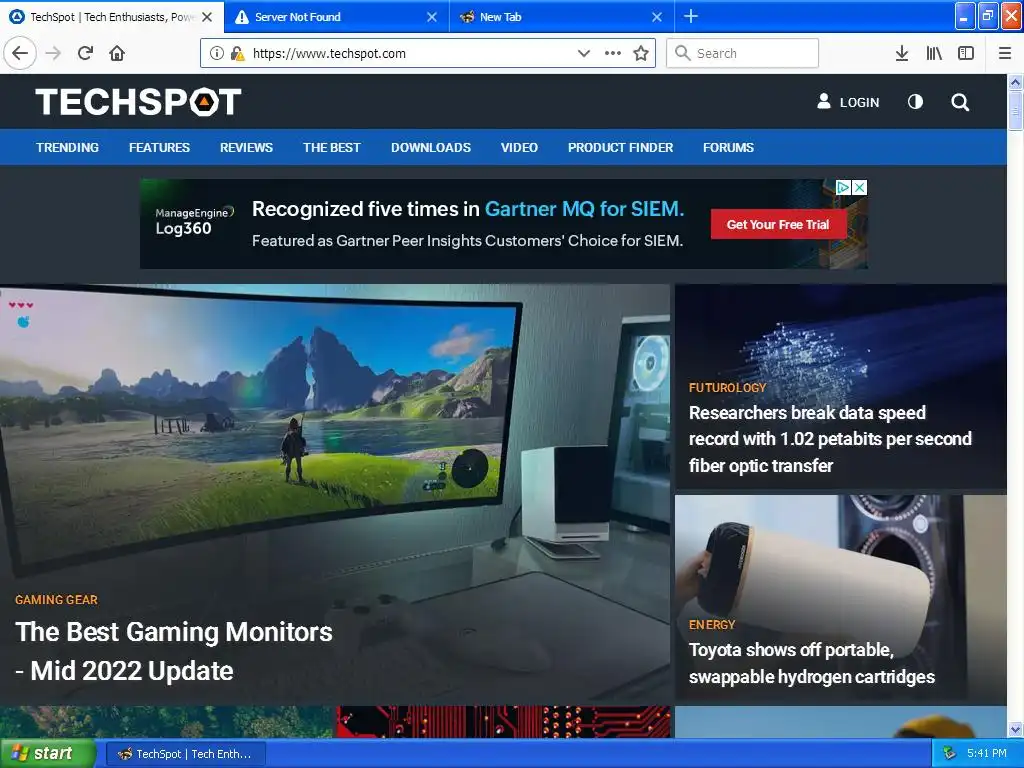Viewport: 1024px width, 768px height.
Task: Bookmark this page with the star
Action: [x=641, y=53]
